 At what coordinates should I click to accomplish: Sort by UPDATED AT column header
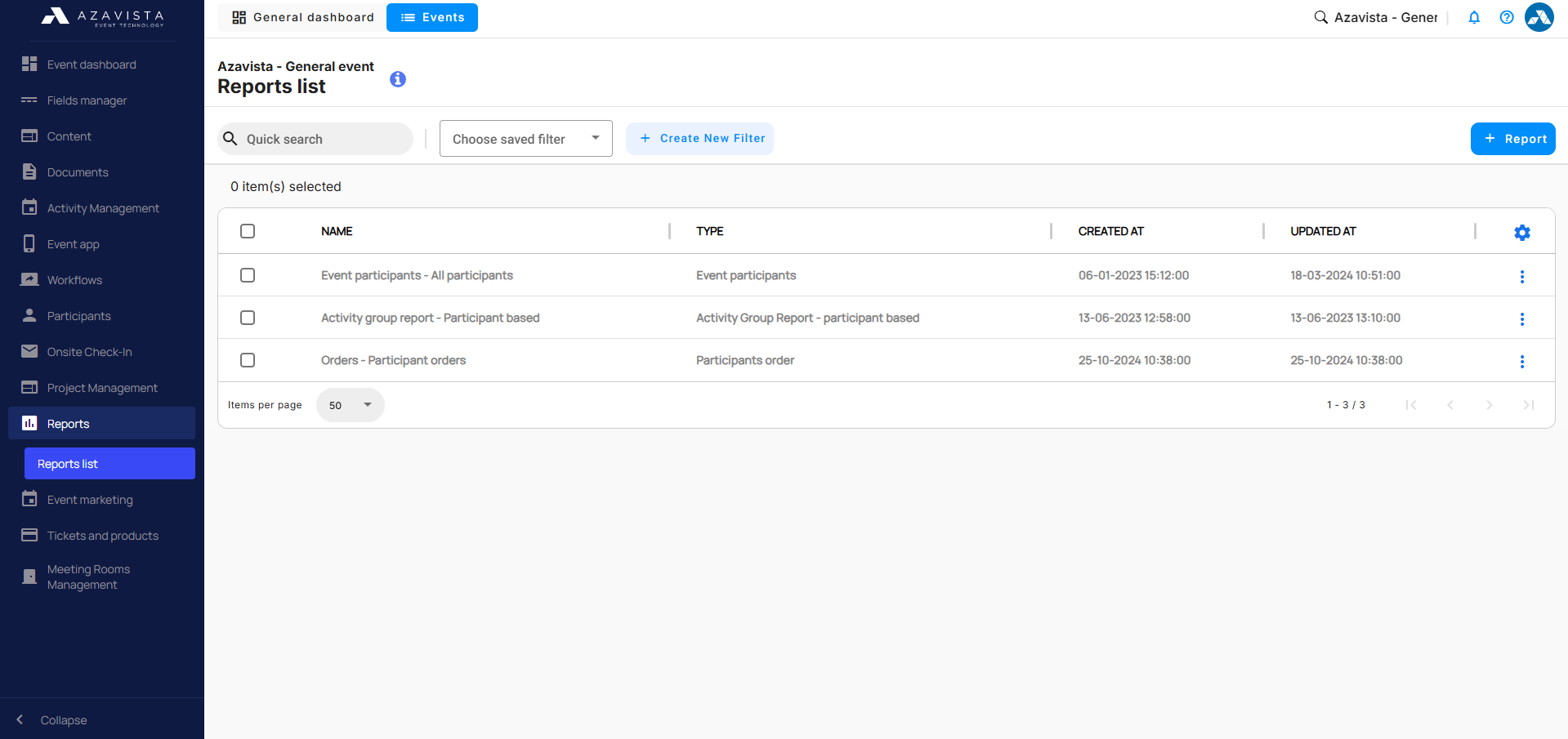1324,231
